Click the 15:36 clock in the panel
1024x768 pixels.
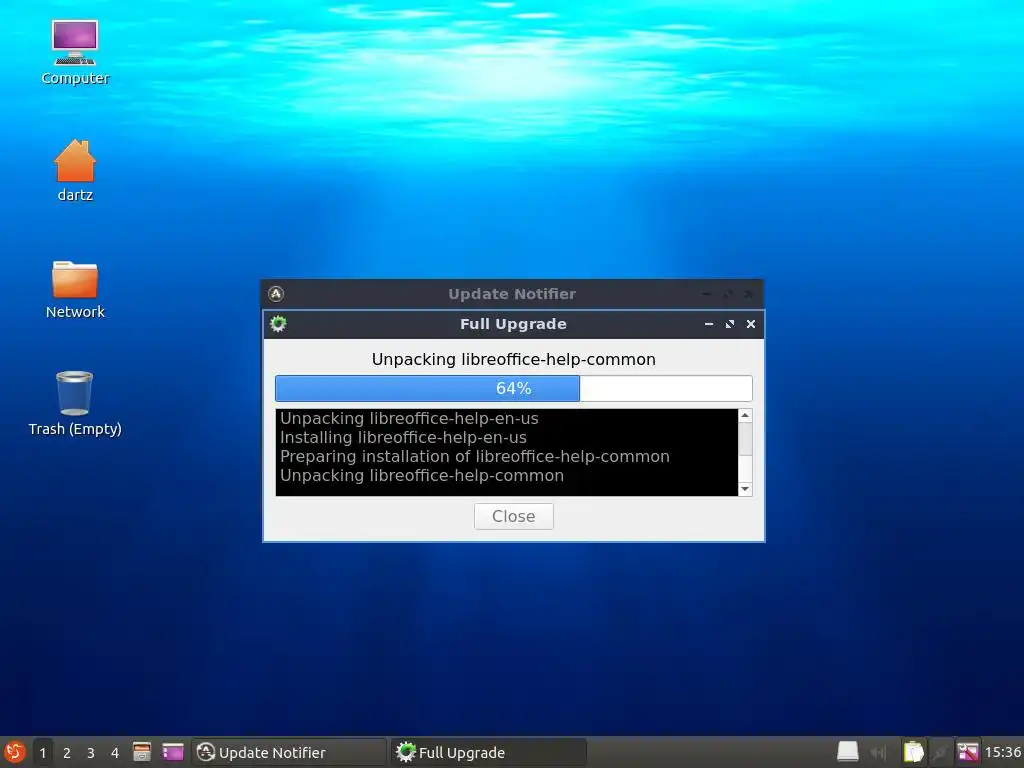[x=1002, y=752]
